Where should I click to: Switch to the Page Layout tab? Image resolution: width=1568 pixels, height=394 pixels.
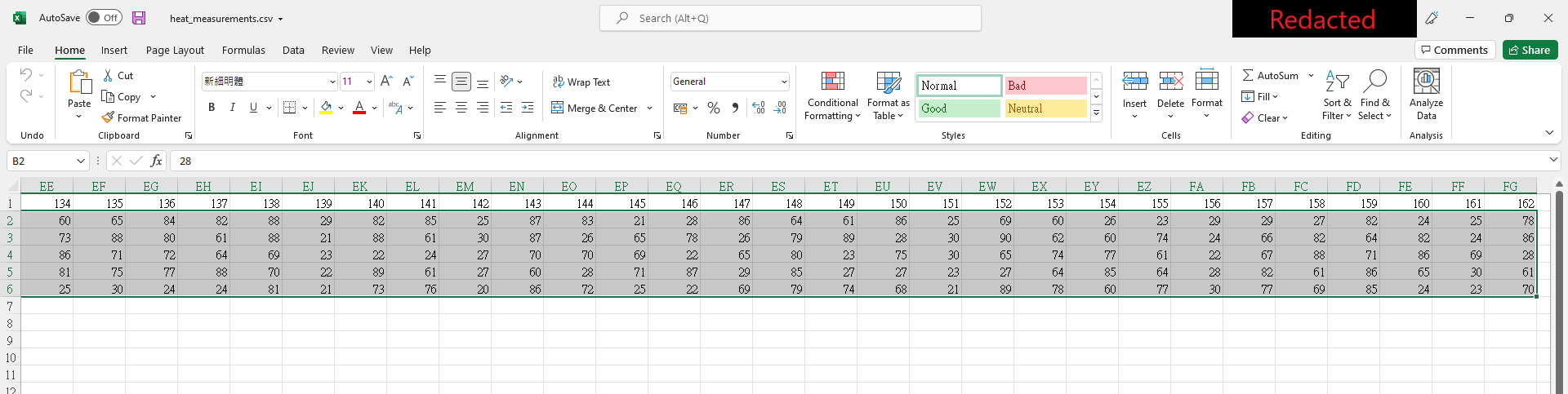pos(175,50)
